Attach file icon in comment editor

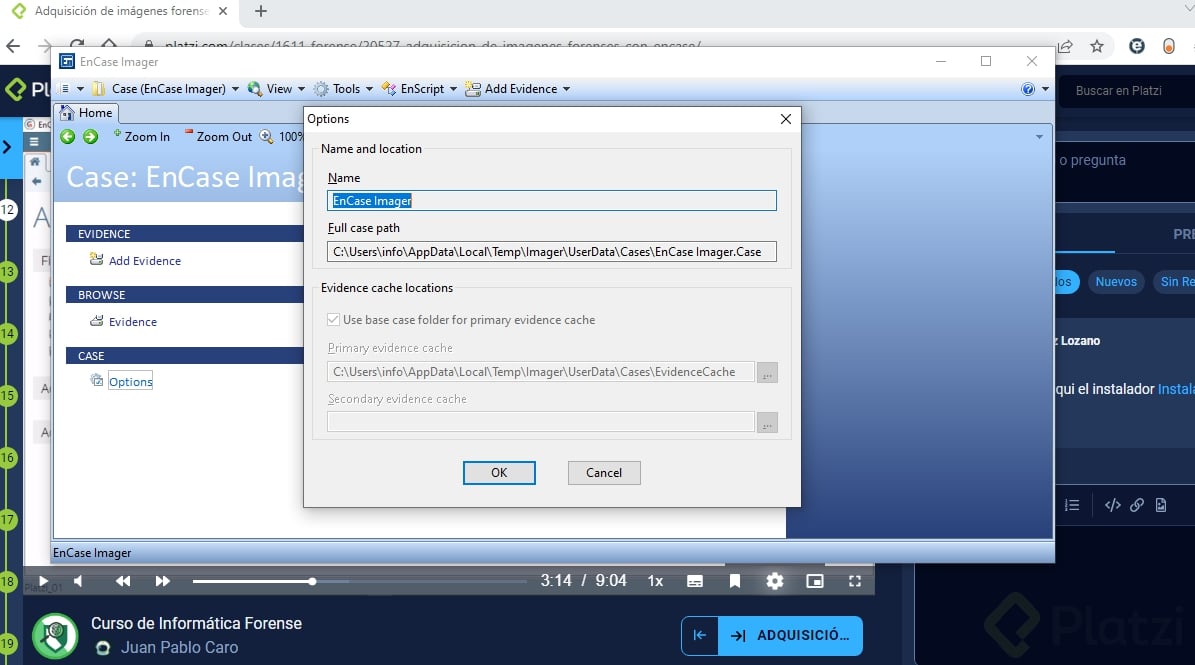coord(1161,505)
